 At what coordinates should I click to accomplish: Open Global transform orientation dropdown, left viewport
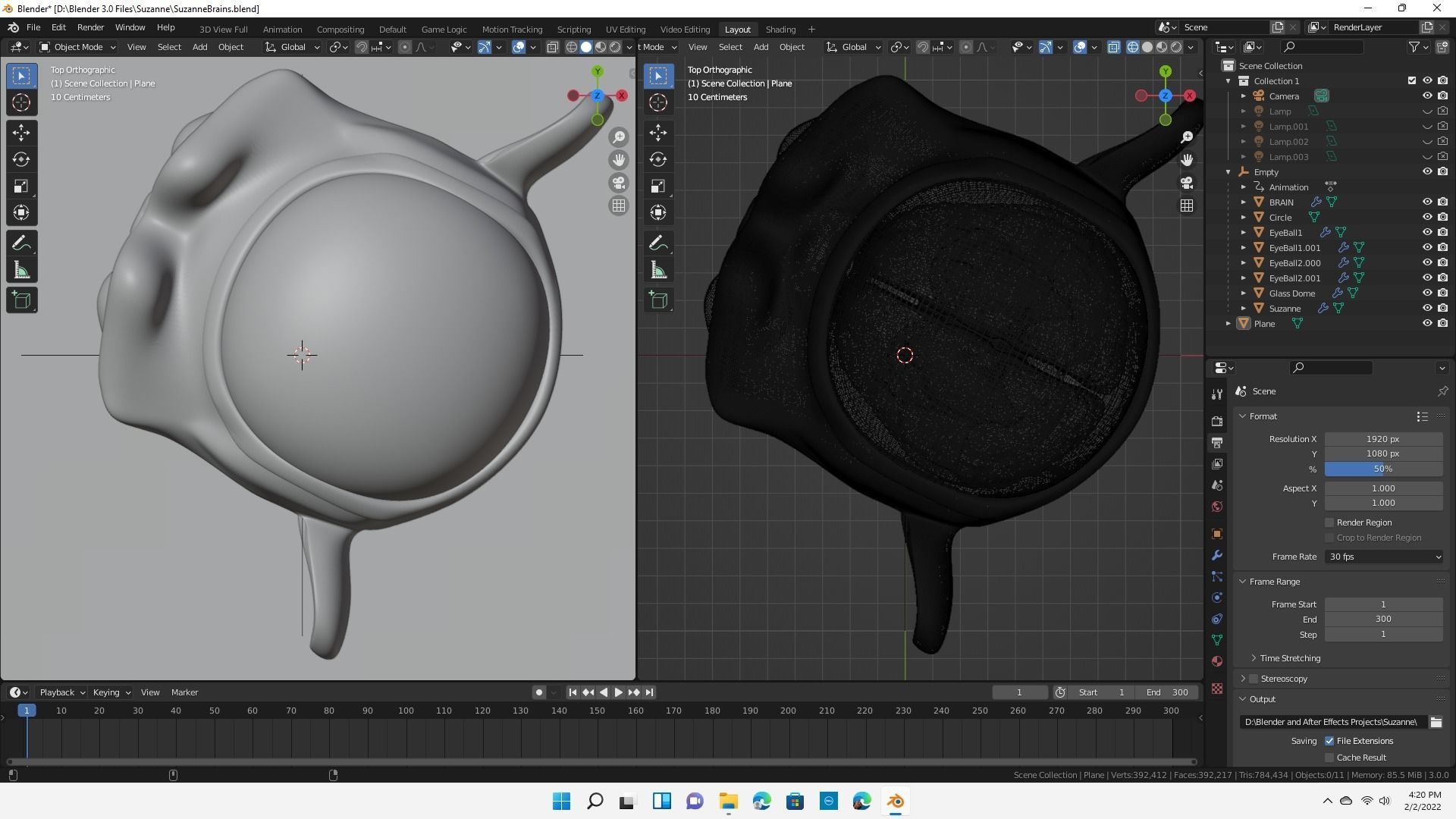[x=292, y=47]
